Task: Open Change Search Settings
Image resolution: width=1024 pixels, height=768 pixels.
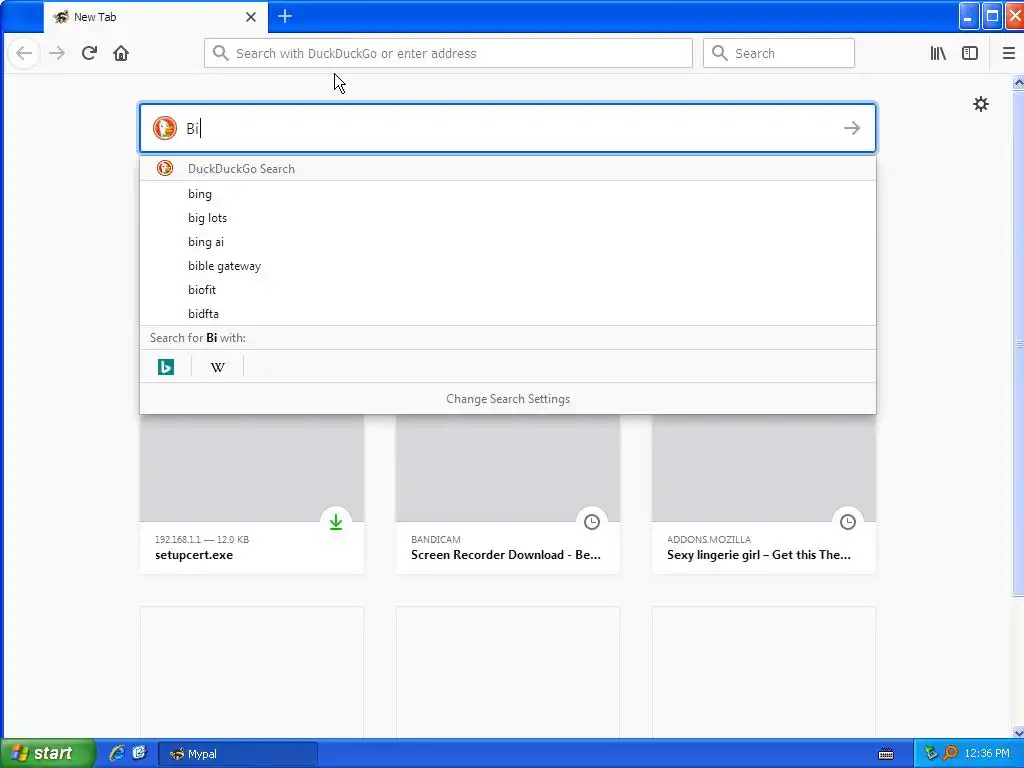Action: [x=507, y=399]
